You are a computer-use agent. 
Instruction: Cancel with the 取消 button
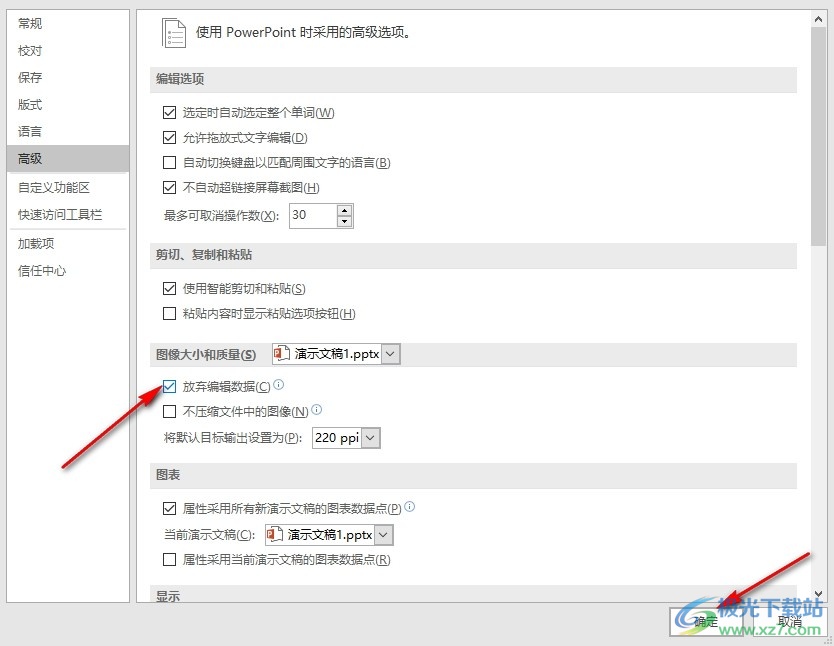(x=789, y=621)
